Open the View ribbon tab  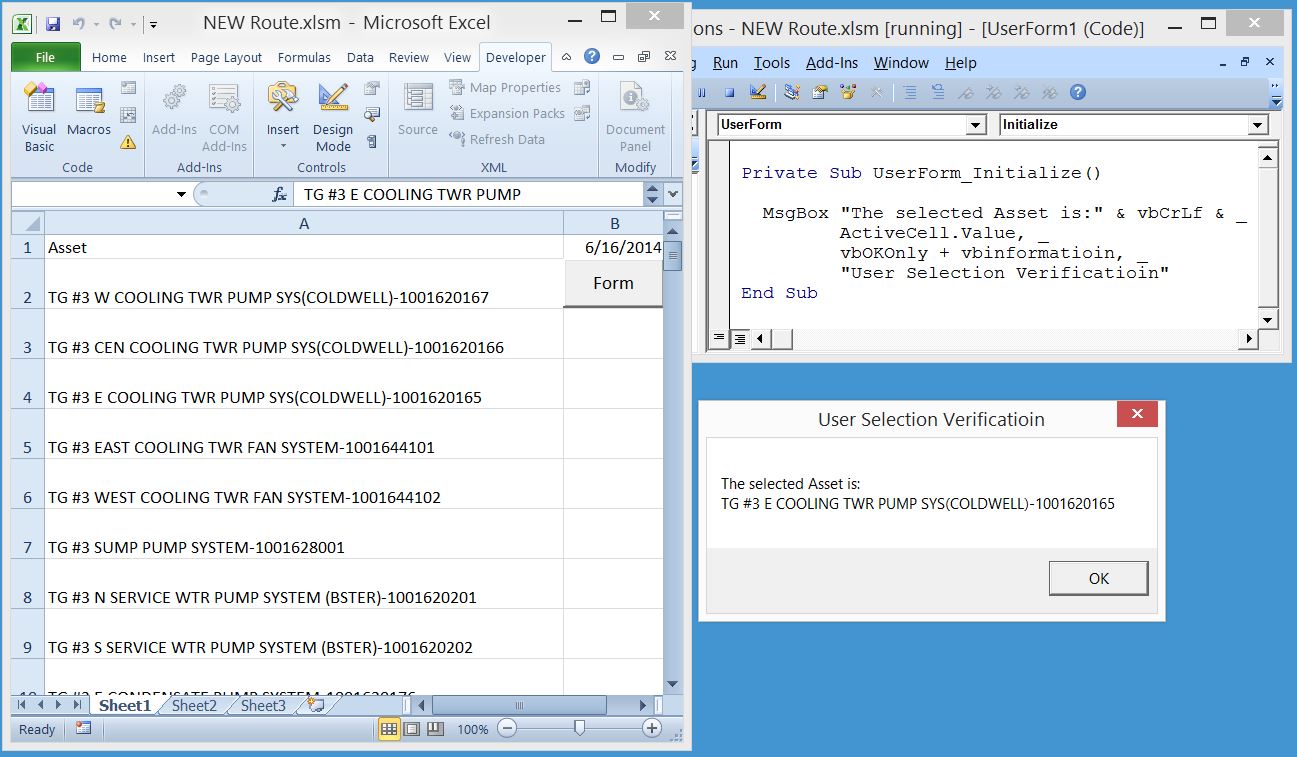[457, 58]
